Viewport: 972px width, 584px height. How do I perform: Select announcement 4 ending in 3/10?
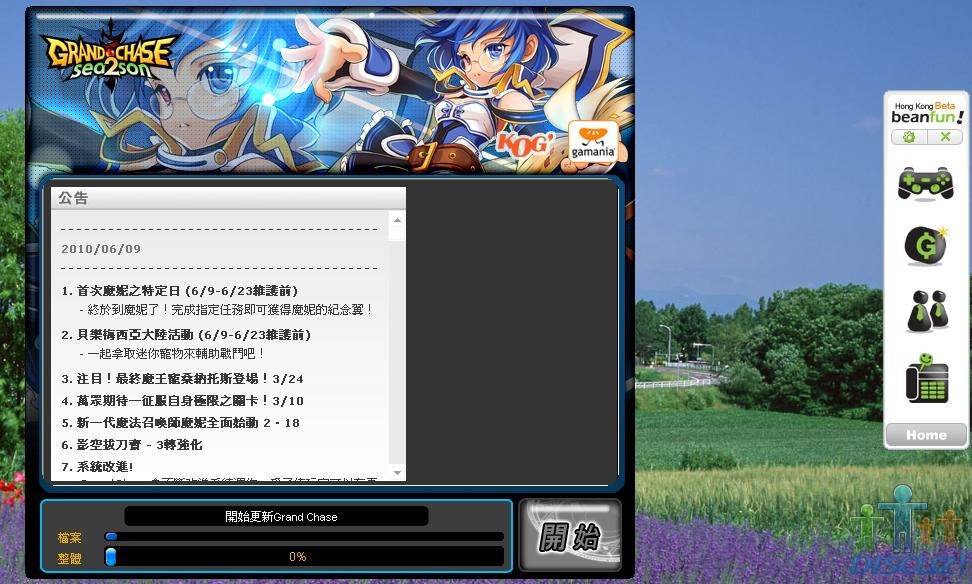pyautogui.click(x=182, y=401)
